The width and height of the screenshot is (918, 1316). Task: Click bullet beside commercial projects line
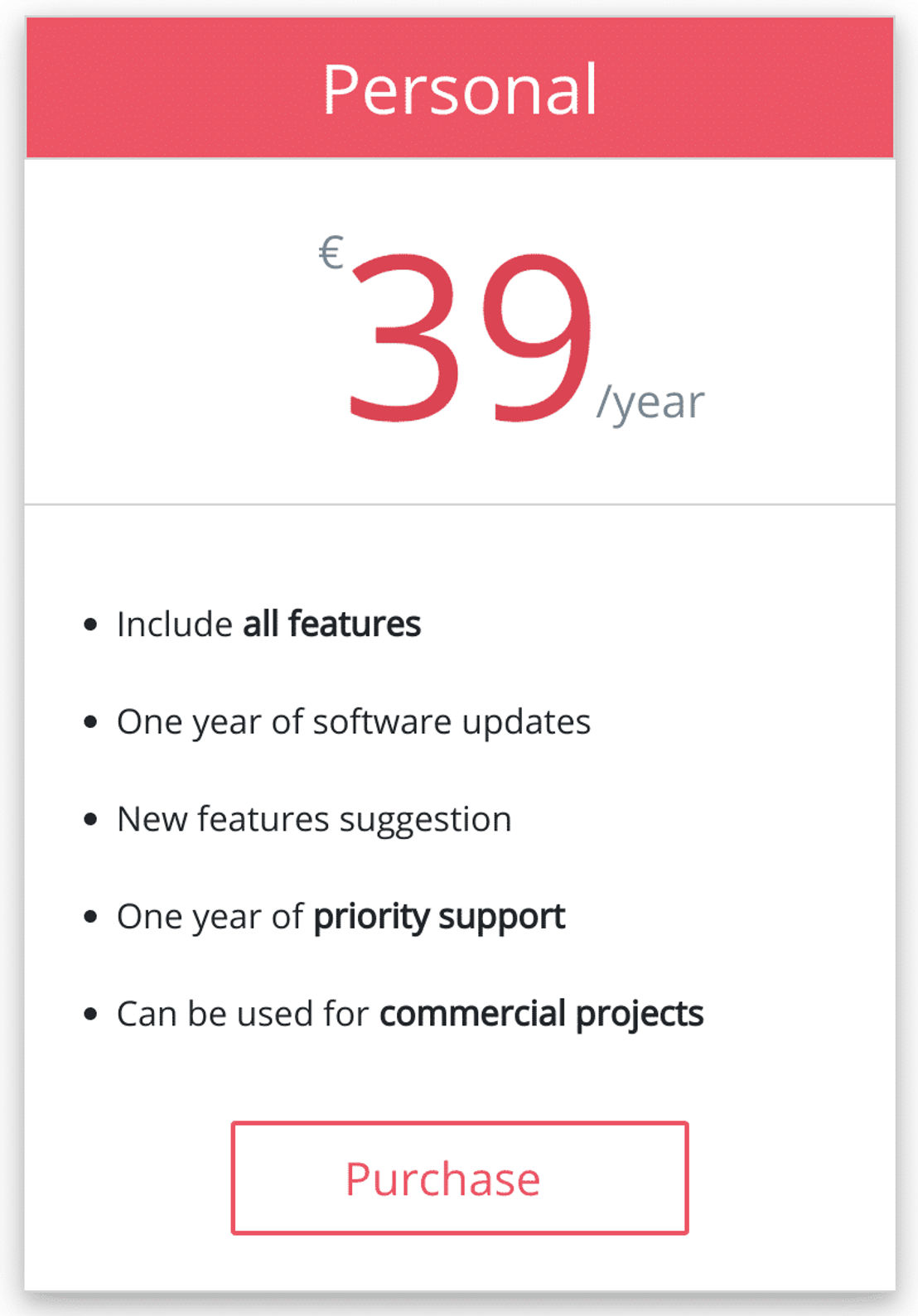91,1014
